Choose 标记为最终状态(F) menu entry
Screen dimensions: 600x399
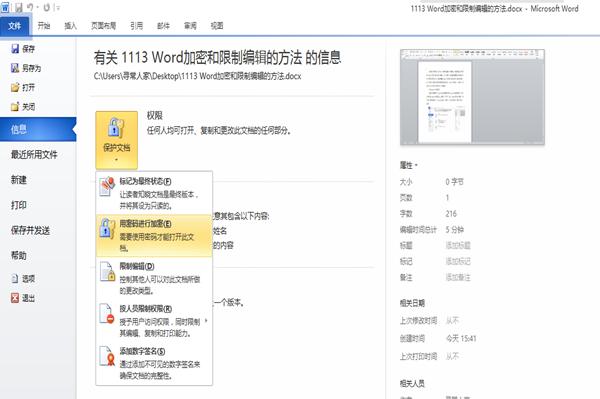[x=154, y=193]
